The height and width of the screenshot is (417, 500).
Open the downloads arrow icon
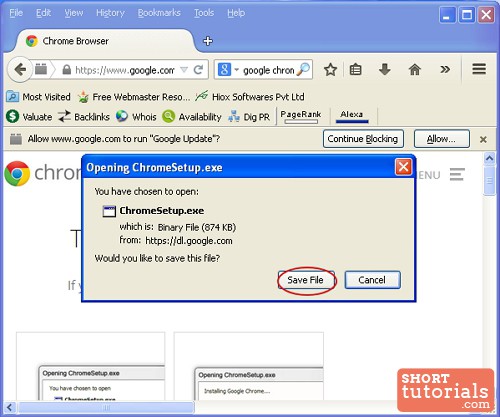(x=385, y=70)
